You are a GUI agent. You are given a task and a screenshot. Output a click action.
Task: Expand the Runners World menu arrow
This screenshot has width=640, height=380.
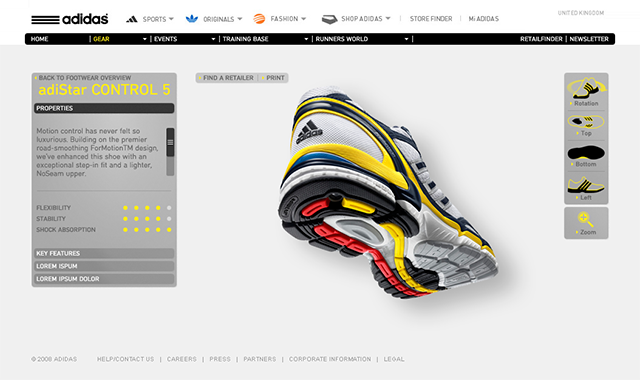pyautogui.click(x=406, y=39)
